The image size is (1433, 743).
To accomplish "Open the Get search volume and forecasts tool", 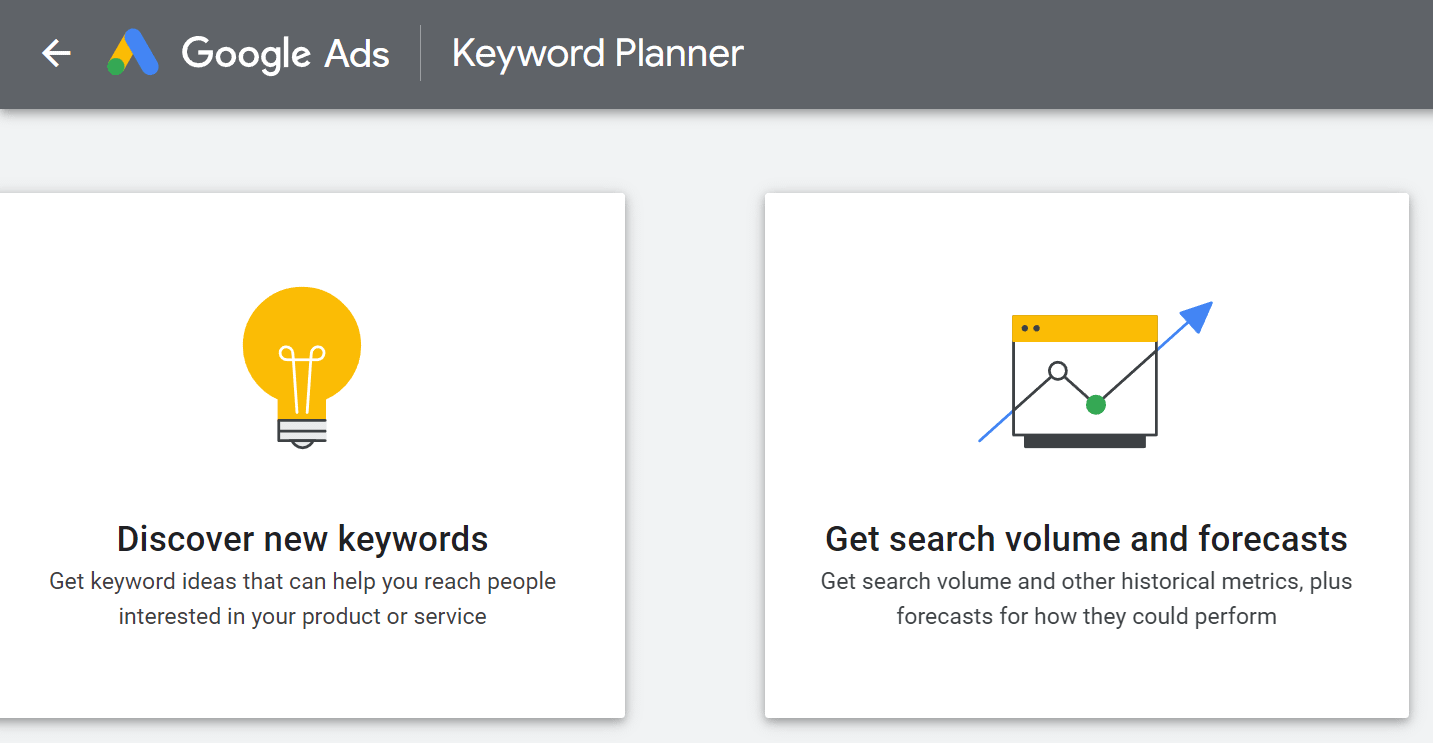I will coord(1086,455).
